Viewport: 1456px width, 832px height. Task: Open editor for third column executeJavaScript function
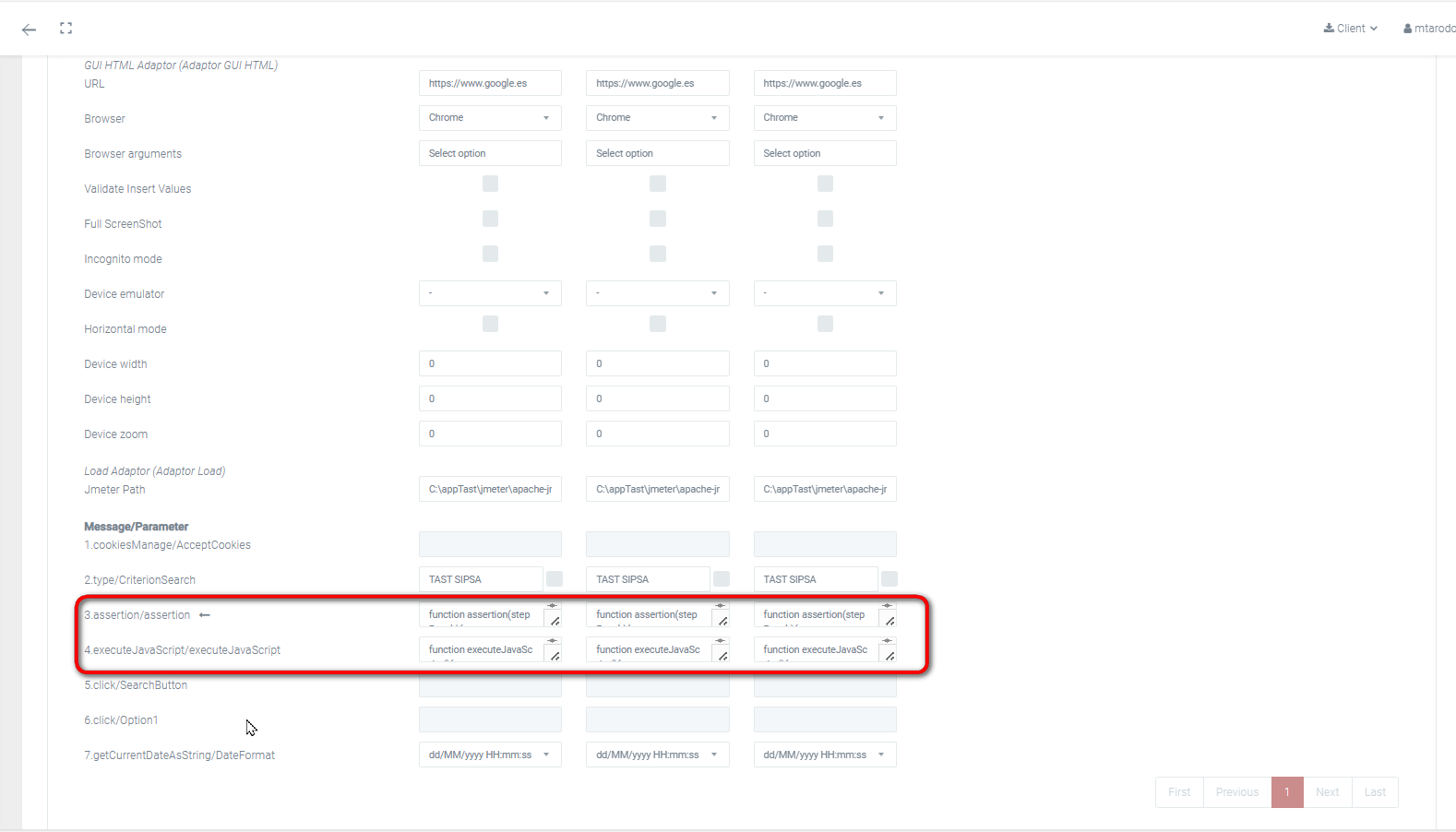pos(889,656)
